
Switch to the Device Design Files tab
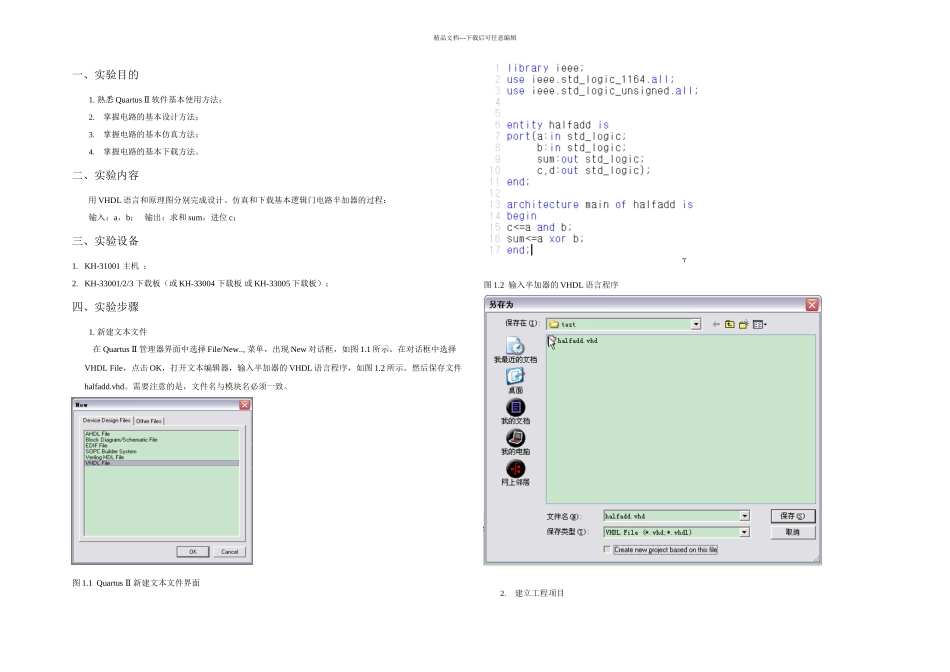(106, 420)
